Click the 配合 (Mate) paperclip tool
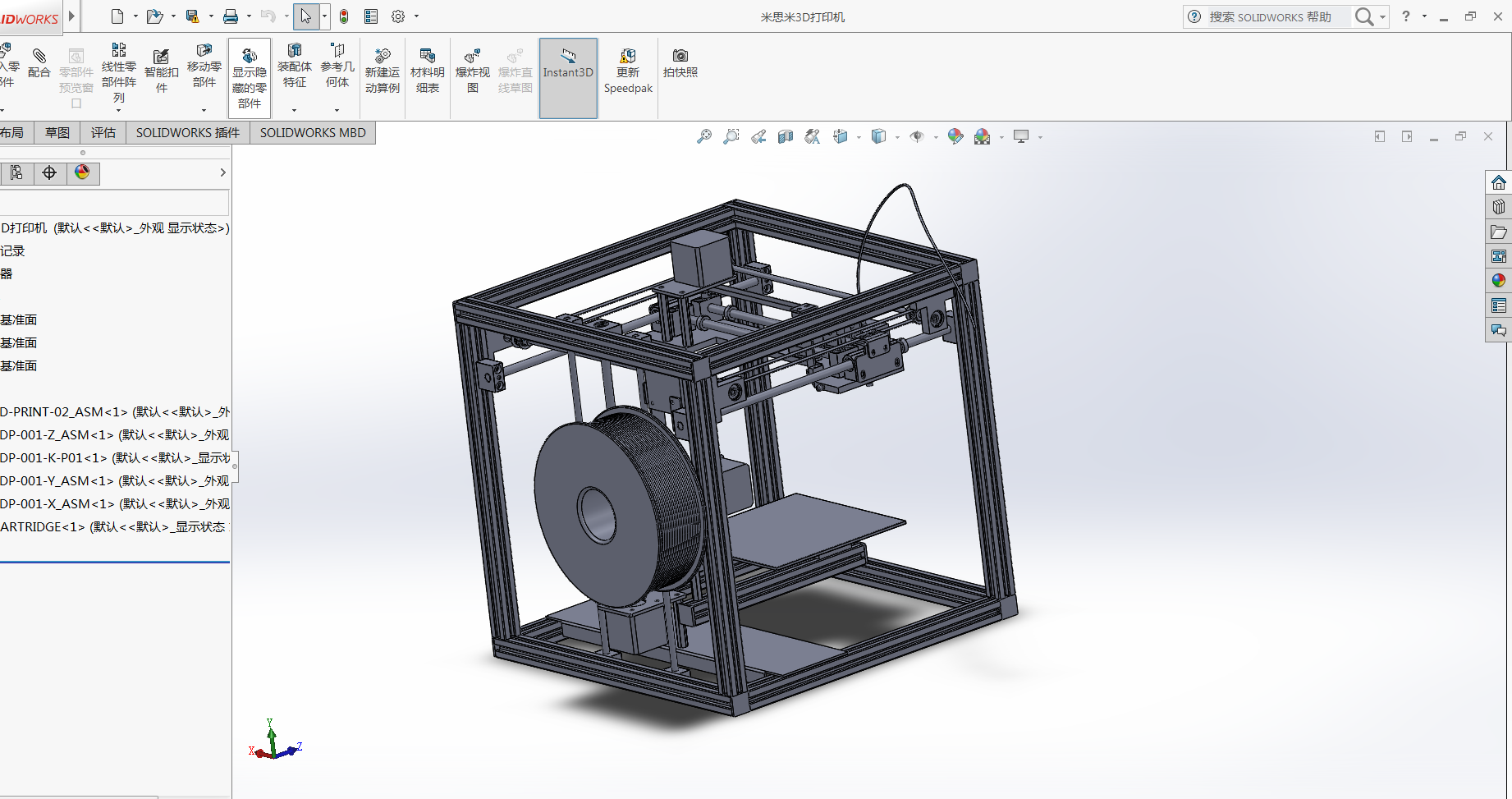This screenshot has height=799, width=1512. point(39,63)
